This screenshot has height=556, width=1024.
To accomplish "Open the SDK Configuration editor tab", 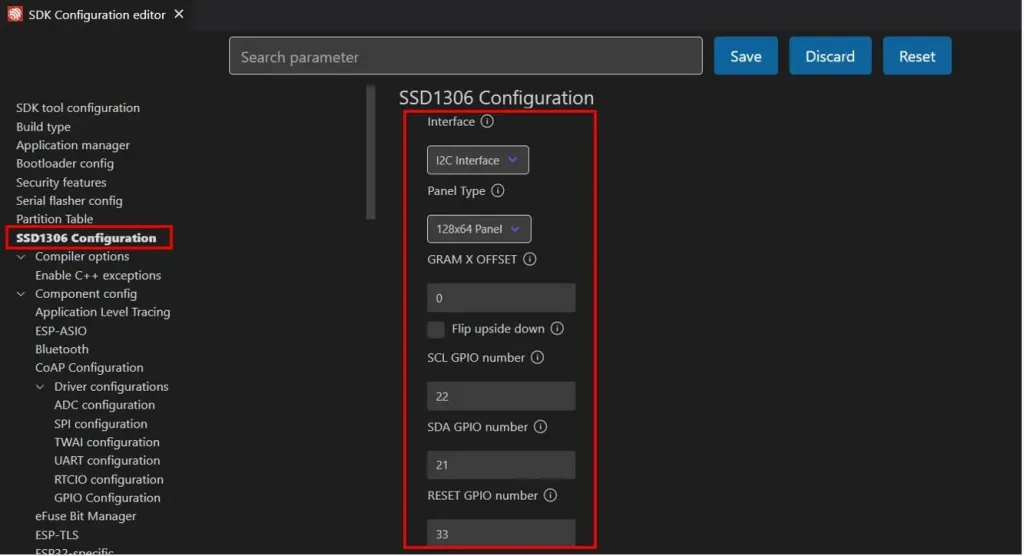I will tap(97, 14).
